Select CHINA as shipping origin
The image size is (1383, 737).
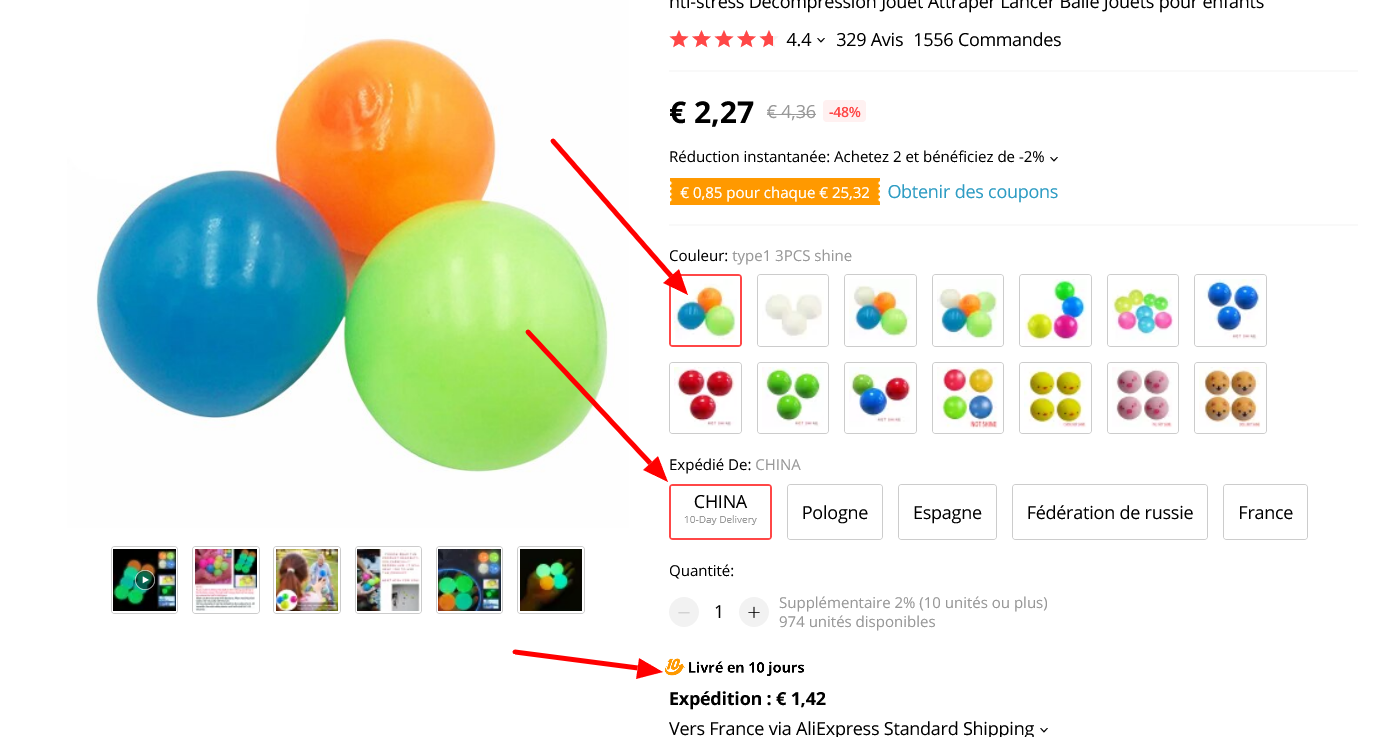pos(720,512)
